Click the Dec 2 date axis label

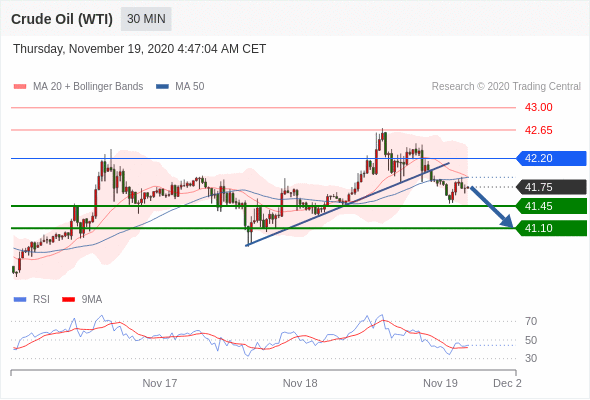pos(507,383)
